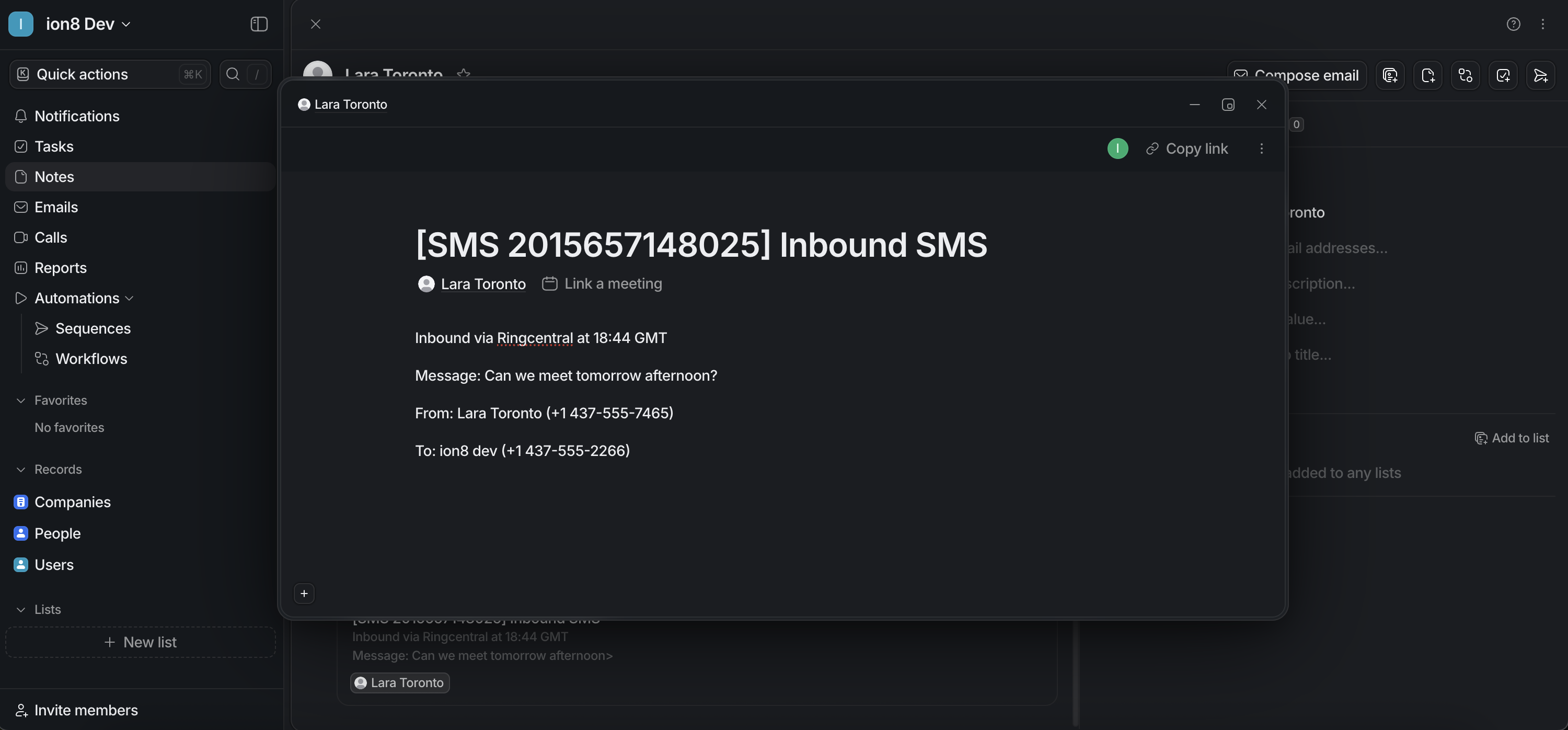Collapse the Favorites section
1568x730 pixels.
click(21, 400)
